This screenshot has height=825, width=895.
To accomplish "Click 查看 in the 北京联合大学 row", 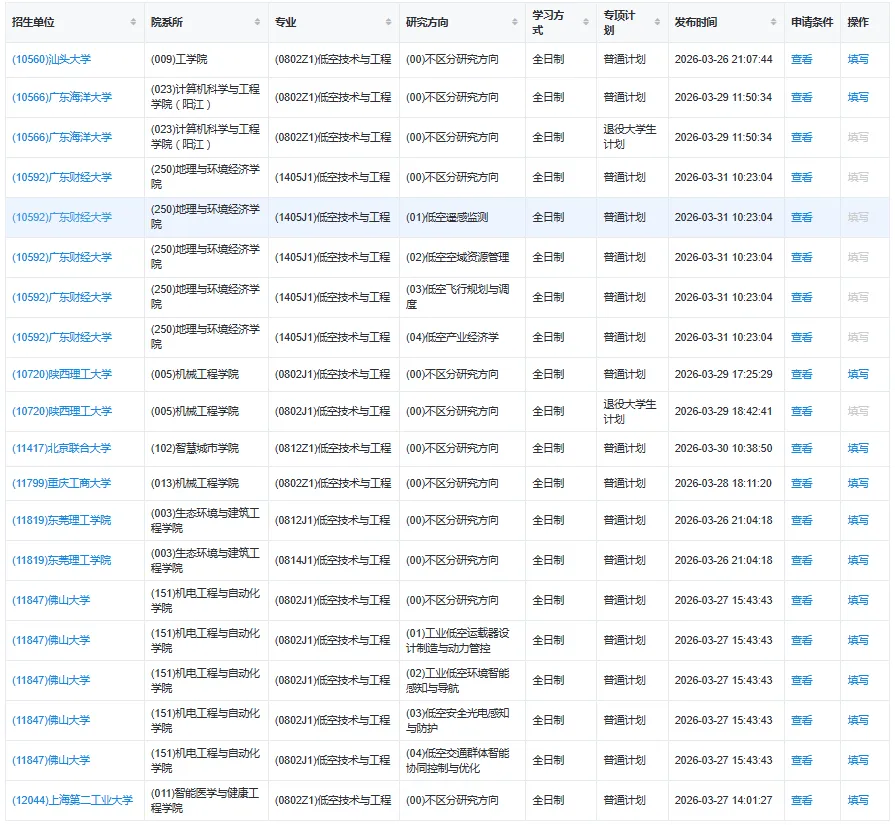I will 801,448.
